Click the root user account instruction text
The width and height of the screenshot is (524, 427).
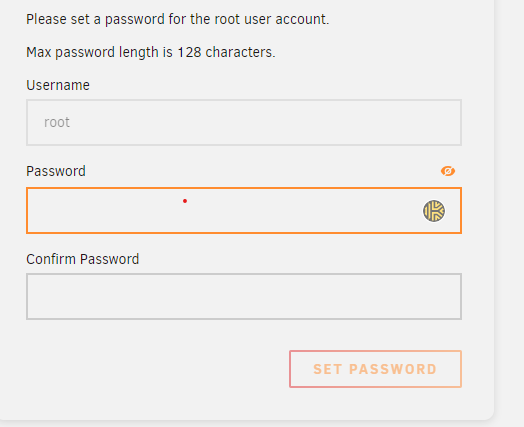click(177, 19)
